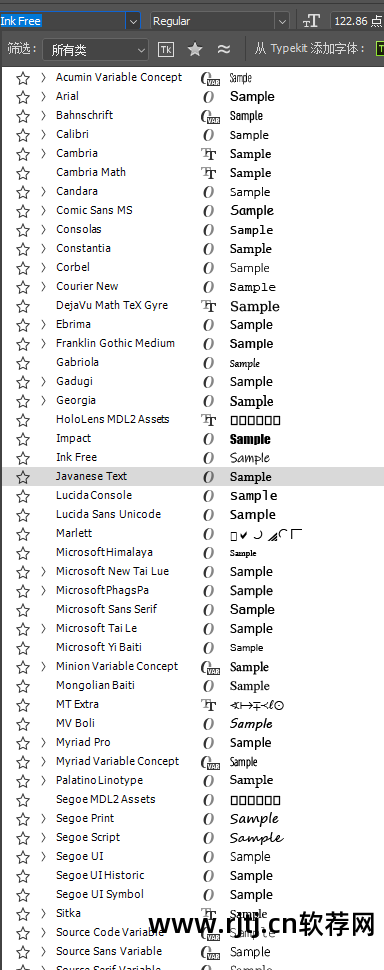Expand the Georgia font family chevron
384x970 pixels.
pyautogui.click(x=43, y=400)
